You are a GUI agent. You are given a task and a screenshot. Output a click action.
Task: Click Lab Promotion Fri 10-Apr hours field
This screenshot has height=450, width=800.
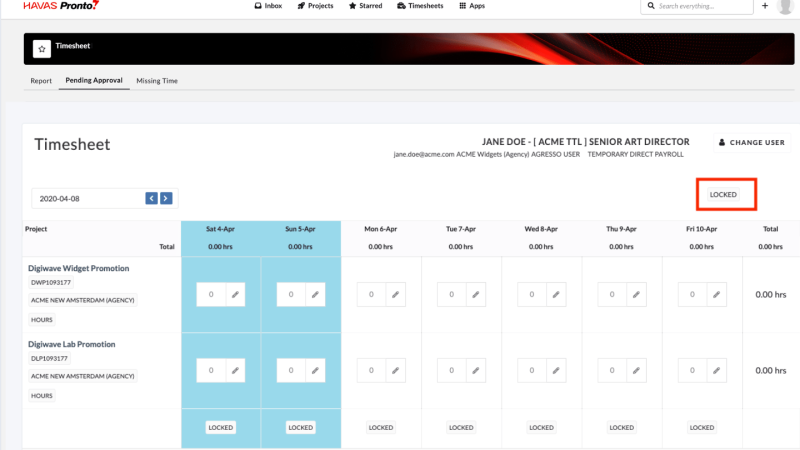tap(692, 370)
